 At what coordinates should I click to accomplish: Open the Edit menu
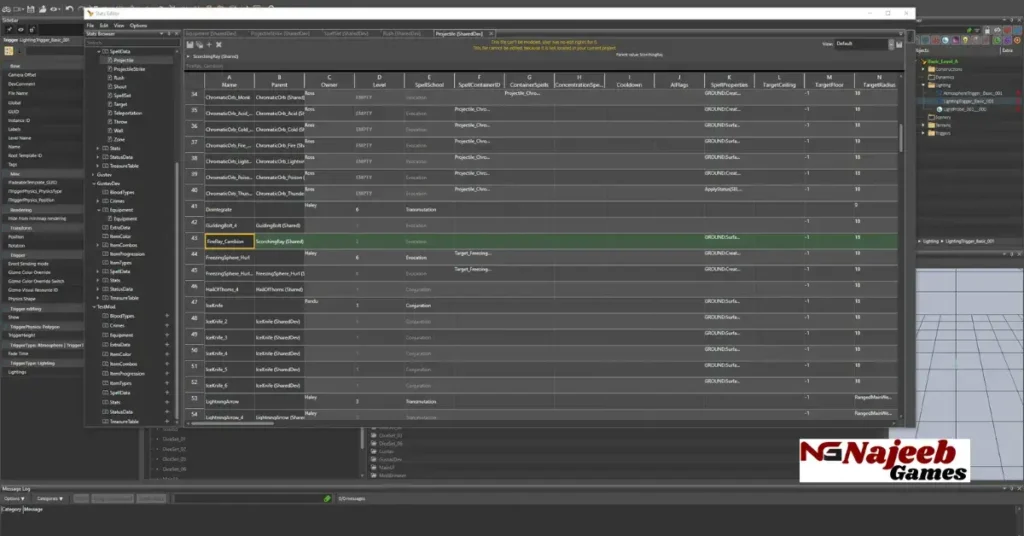(x=104, y=25)
